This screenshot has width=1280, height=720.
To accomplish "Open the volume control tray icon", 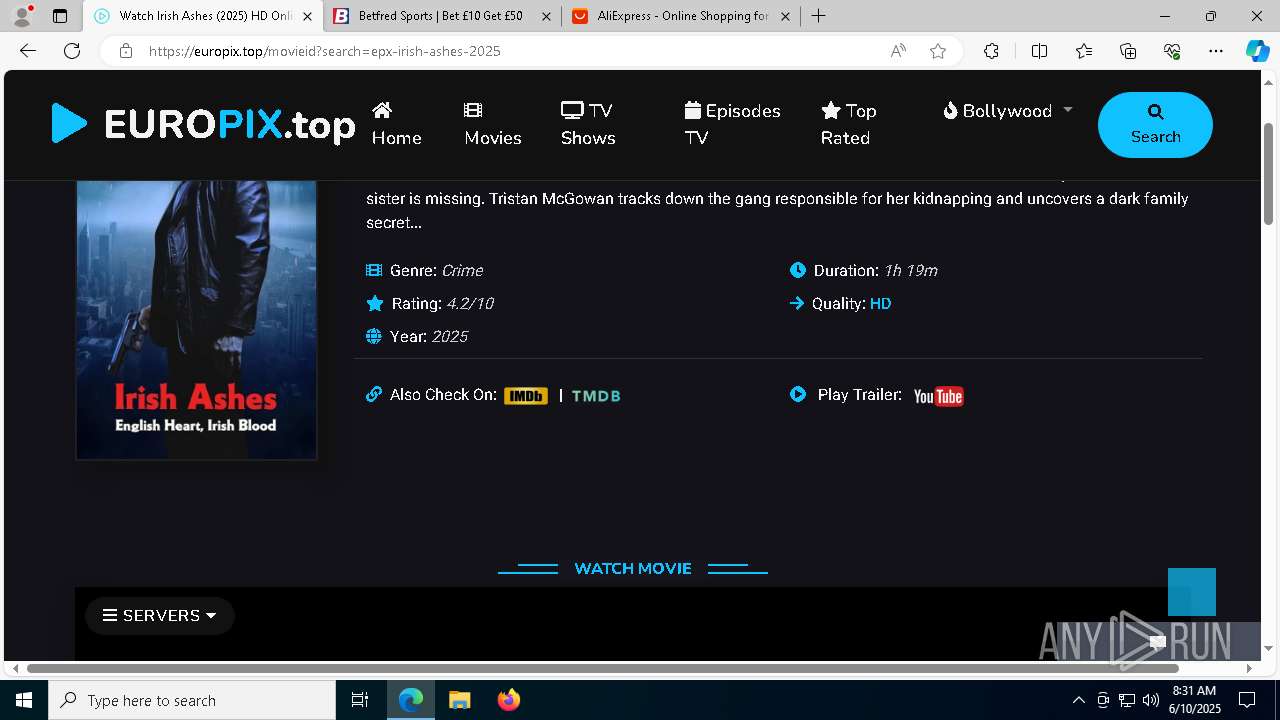I will 1150,700.
